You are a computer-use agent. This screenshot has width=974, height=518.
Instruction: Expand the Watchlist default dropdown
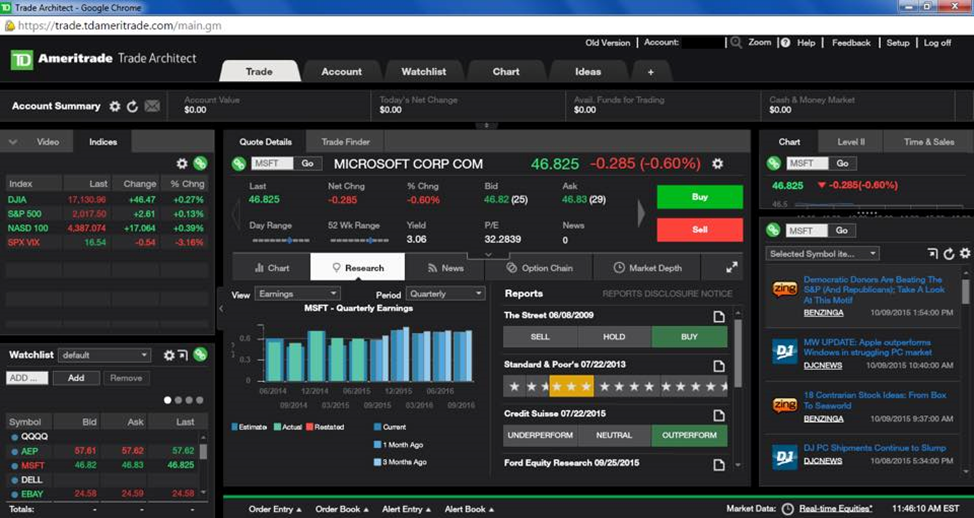point(104,355)
